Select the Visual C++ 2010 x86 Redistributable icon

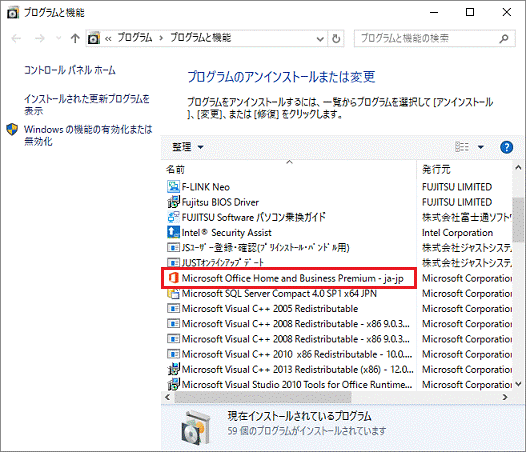click(x=173, y=354)
